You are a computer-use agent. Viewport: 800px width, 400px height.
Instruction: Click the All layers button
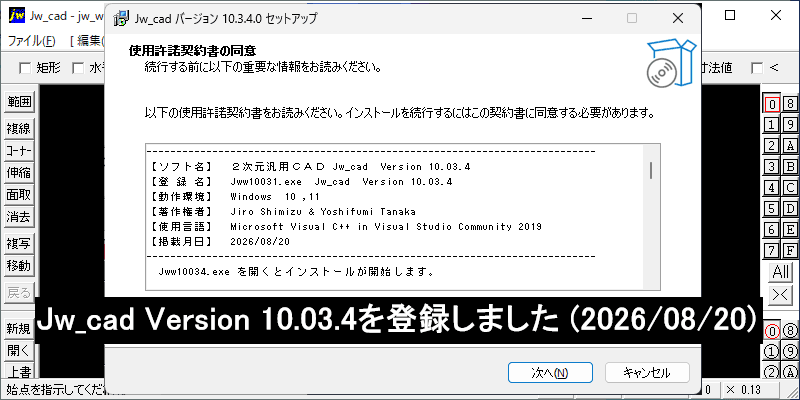pos(781,272)
